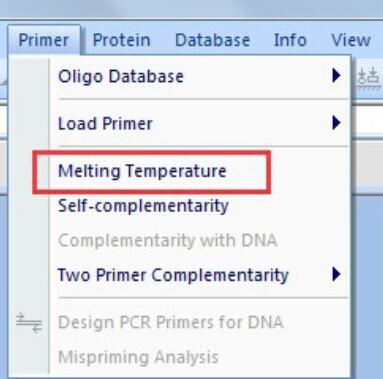Image resolution: width=383 pixels, height=379 pixels.
Task: Open the View menu
Action: click(351, 40)
